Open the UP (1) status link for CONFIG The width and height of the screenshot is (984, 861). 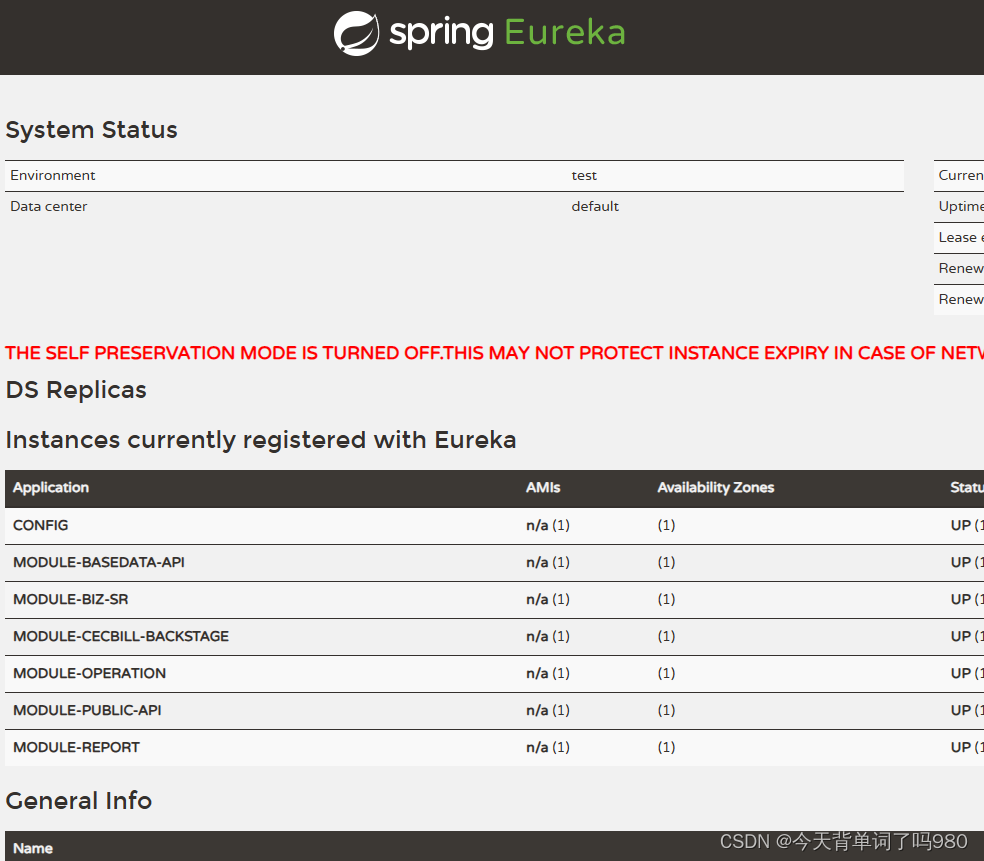964,525
